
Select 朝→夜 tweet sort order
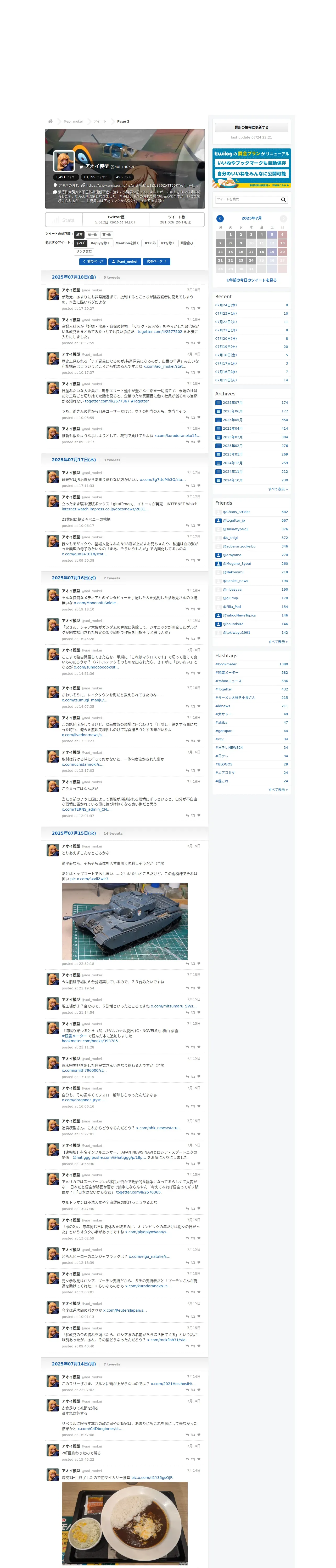92,234
